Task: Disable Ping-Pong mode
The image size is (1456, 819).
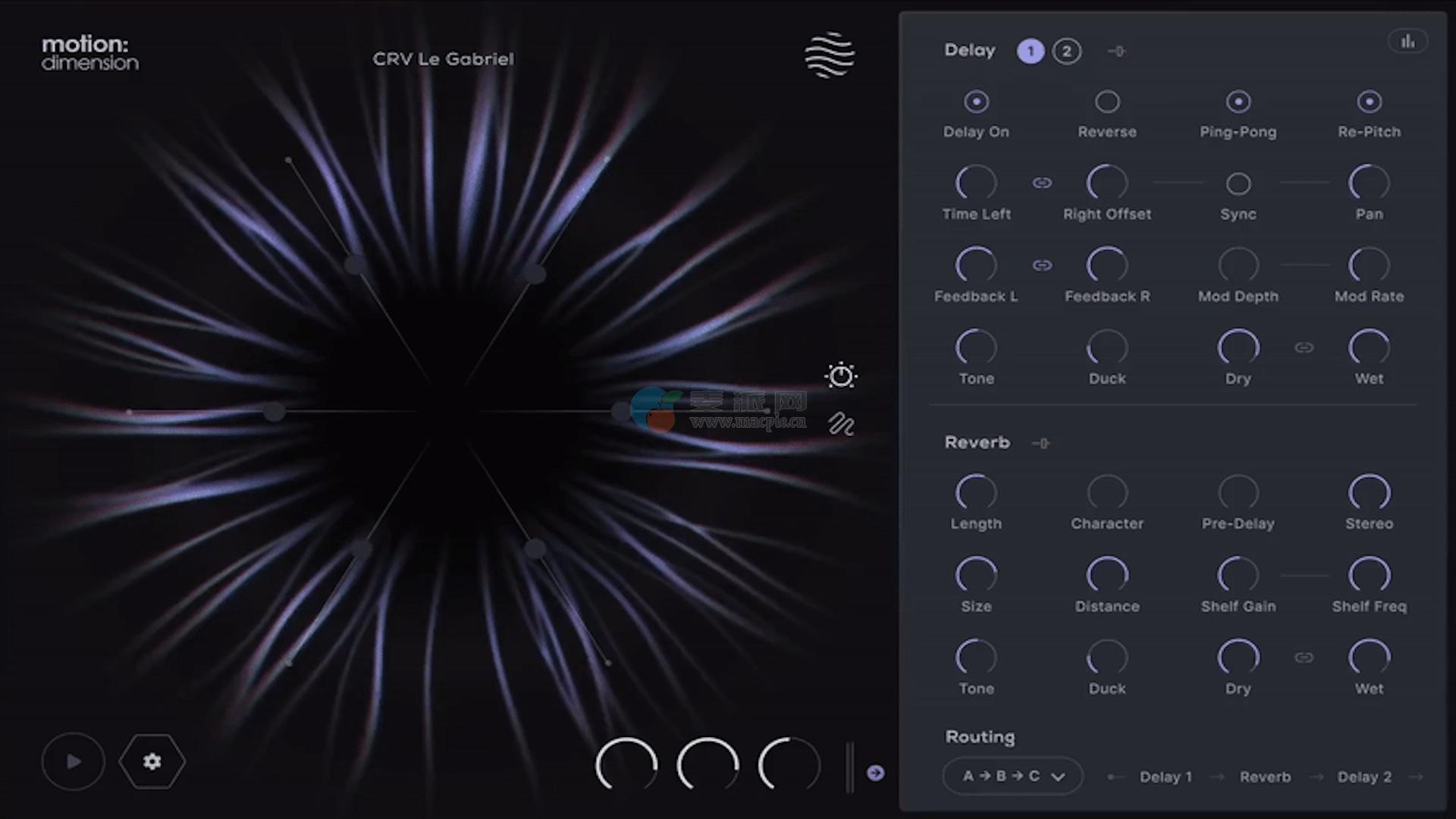Action: (1238, 102)
